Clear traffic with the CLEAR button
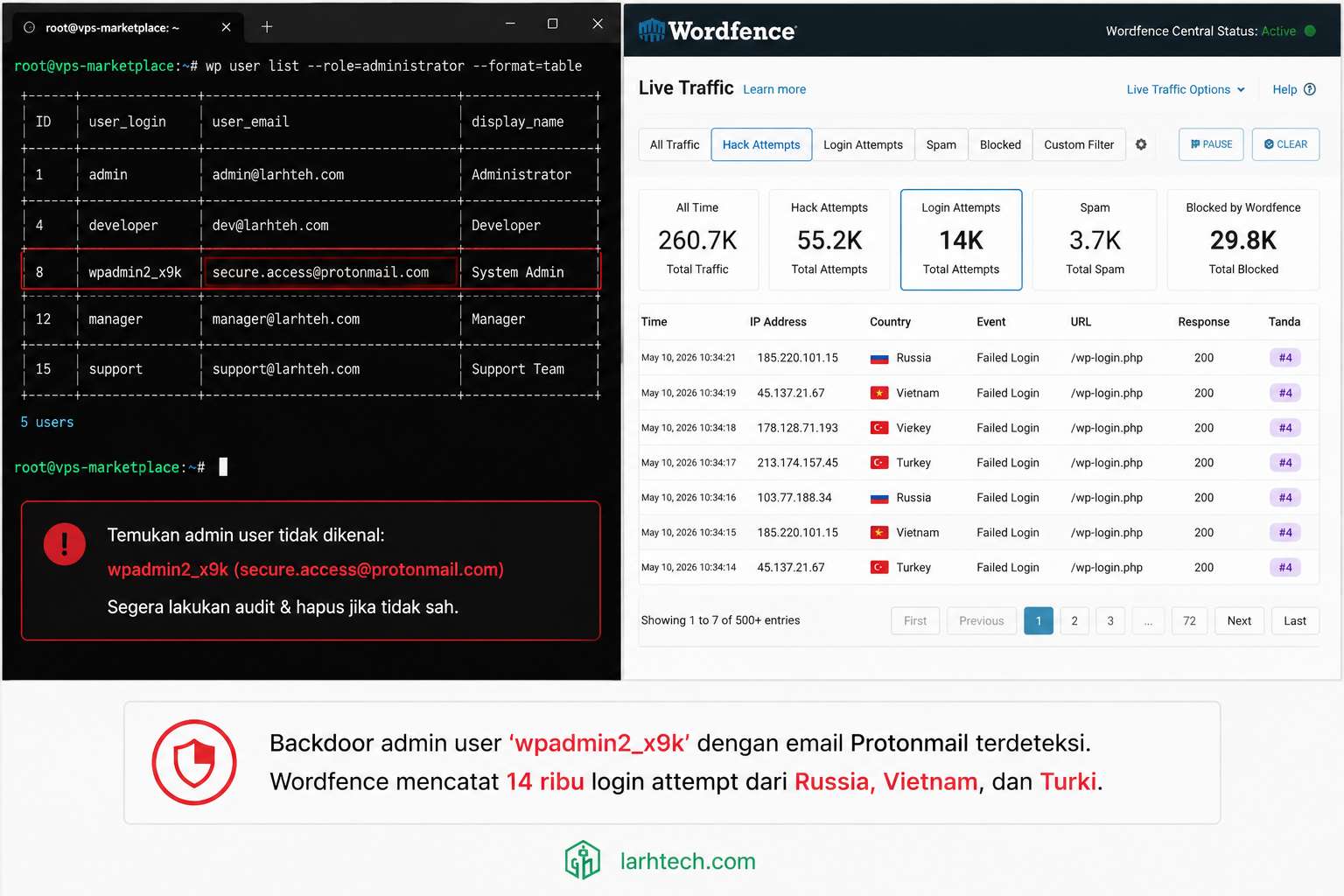The height and width of the screenshot is (896, 1344). point(1285,144)
